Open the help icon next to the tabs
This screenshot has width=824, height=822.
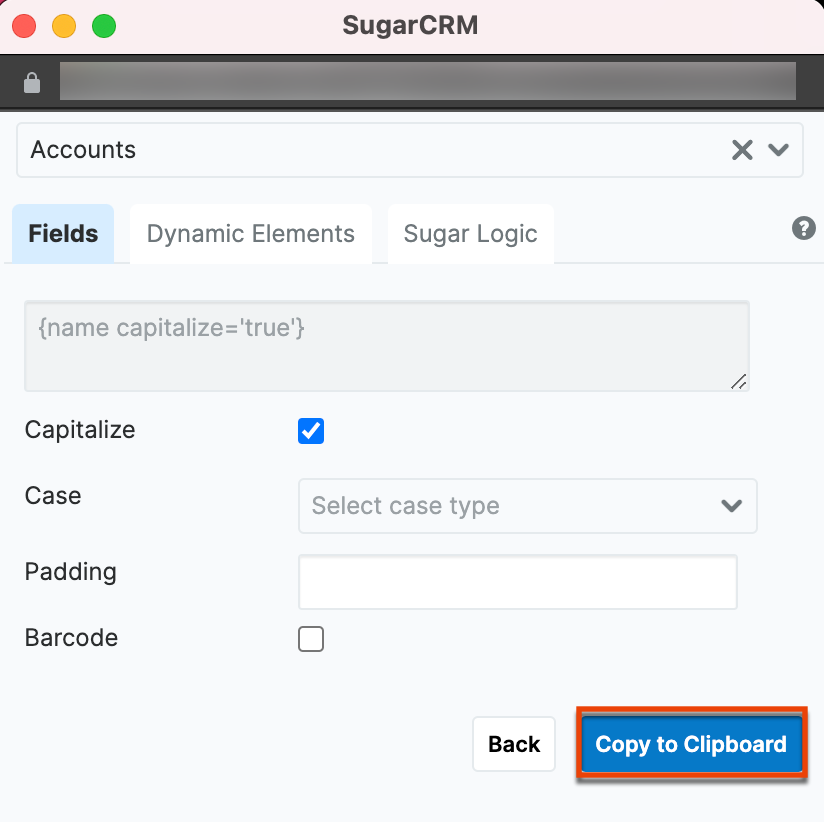pos(803,229)
